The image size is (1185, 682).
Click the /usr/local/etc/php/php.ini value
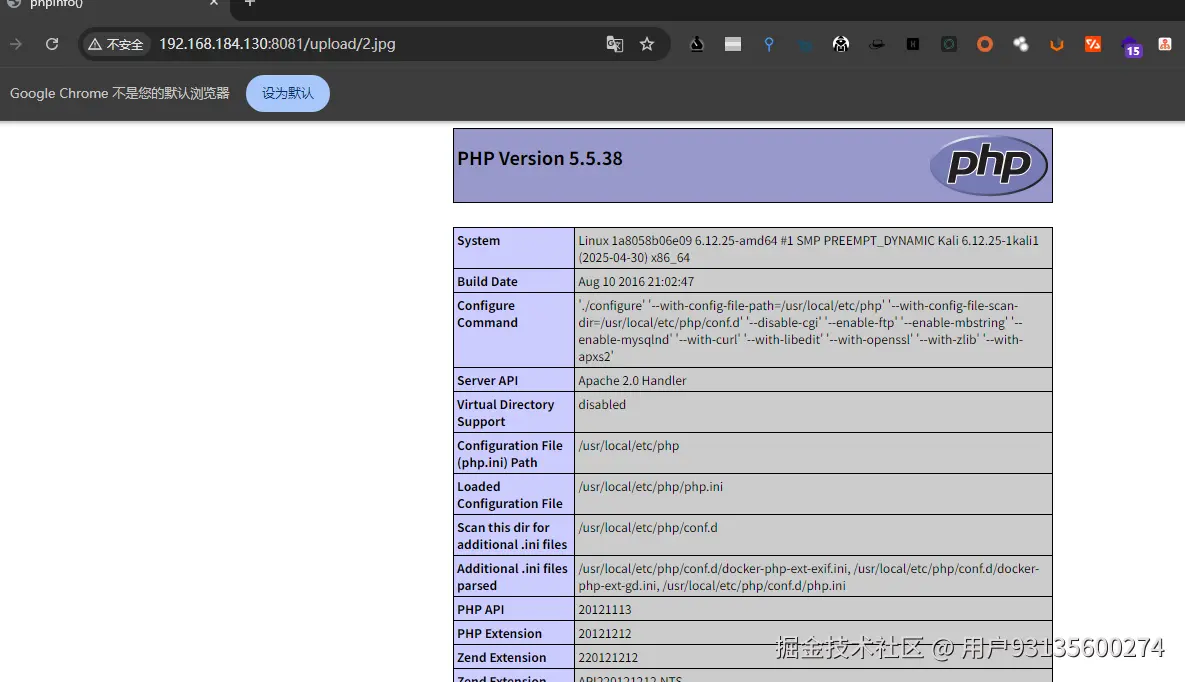coord(651,486)
